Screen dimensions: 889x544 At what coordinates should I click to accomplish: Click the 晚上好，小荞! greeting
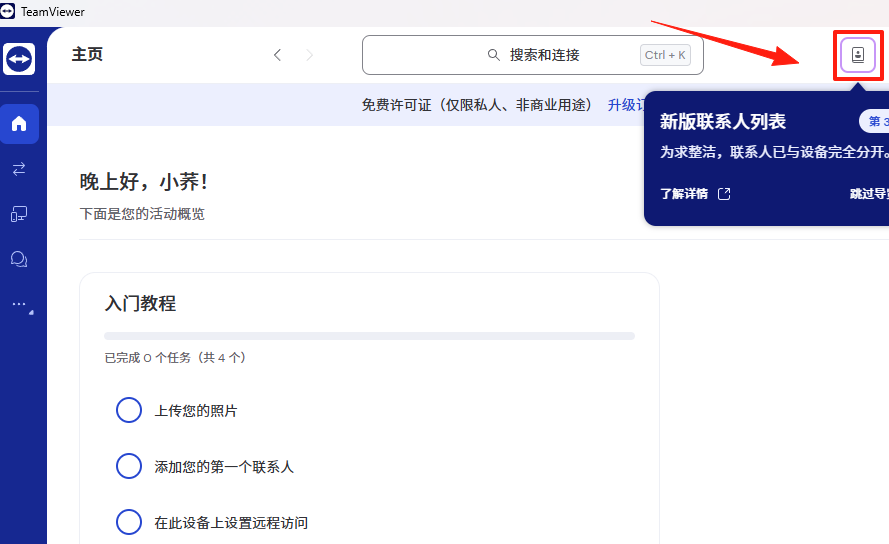click(x=144, y=182)
